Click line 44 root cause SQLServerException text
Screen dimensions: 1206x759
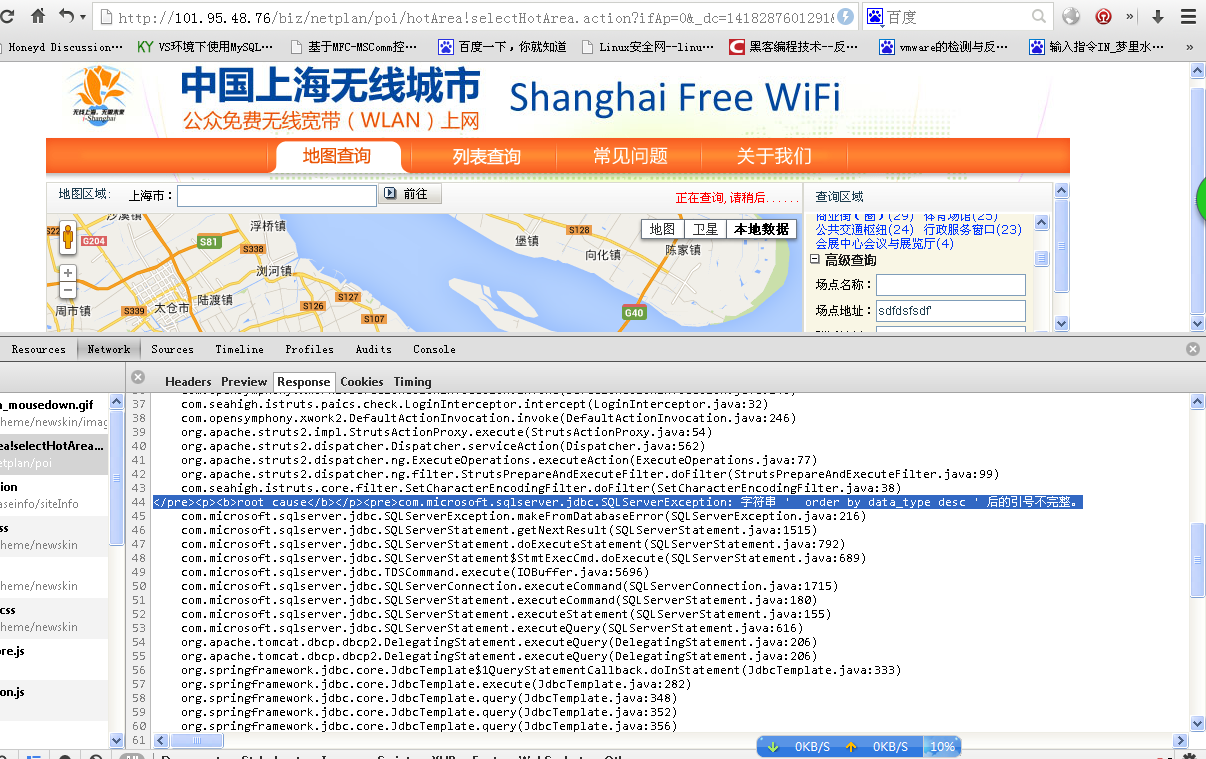(618, 502)
